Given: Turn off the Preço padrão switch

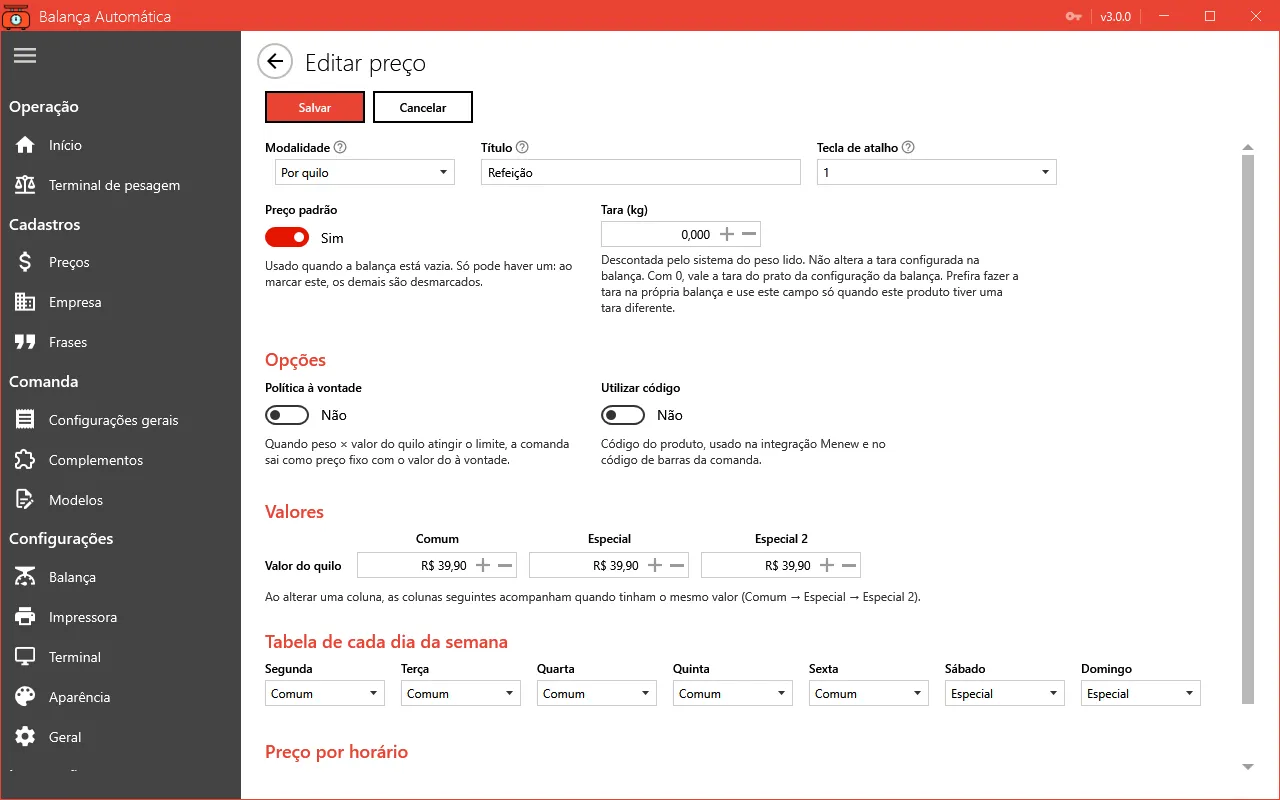Looking at the screenshot, I should click(x=287, y=237).
